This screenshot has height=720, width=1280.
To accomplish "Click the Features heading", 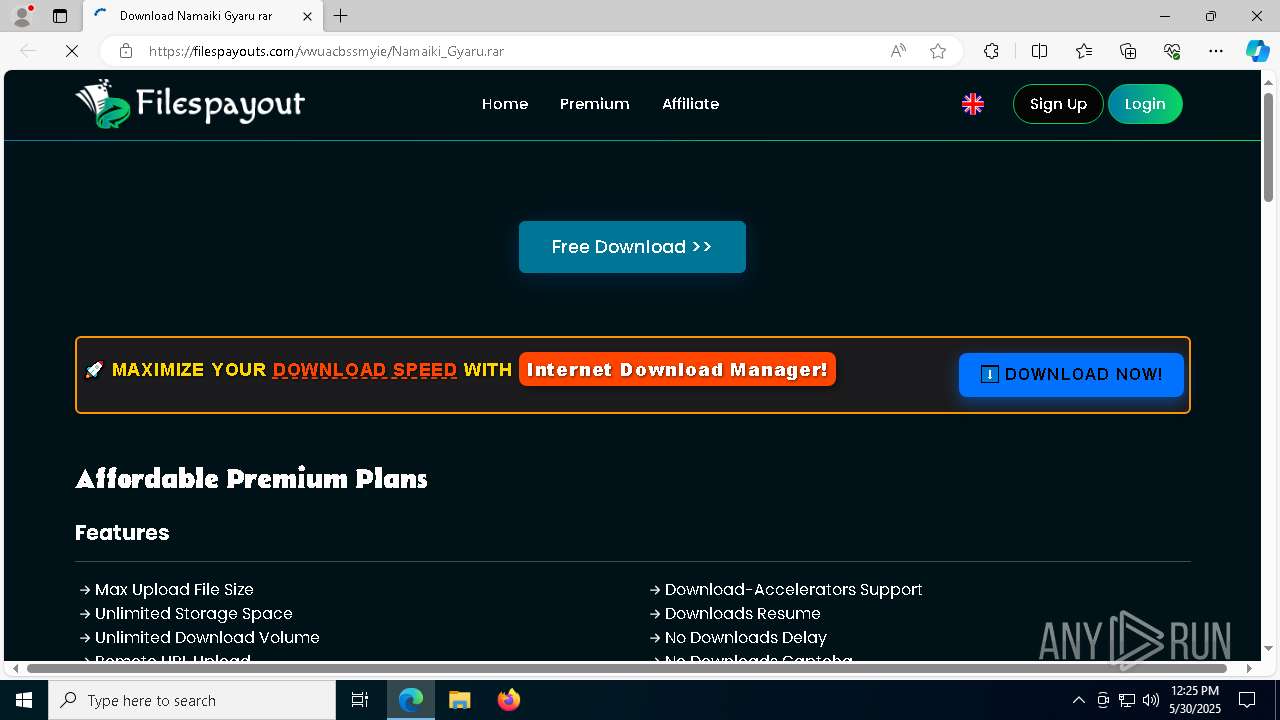I will pos(122,532).
